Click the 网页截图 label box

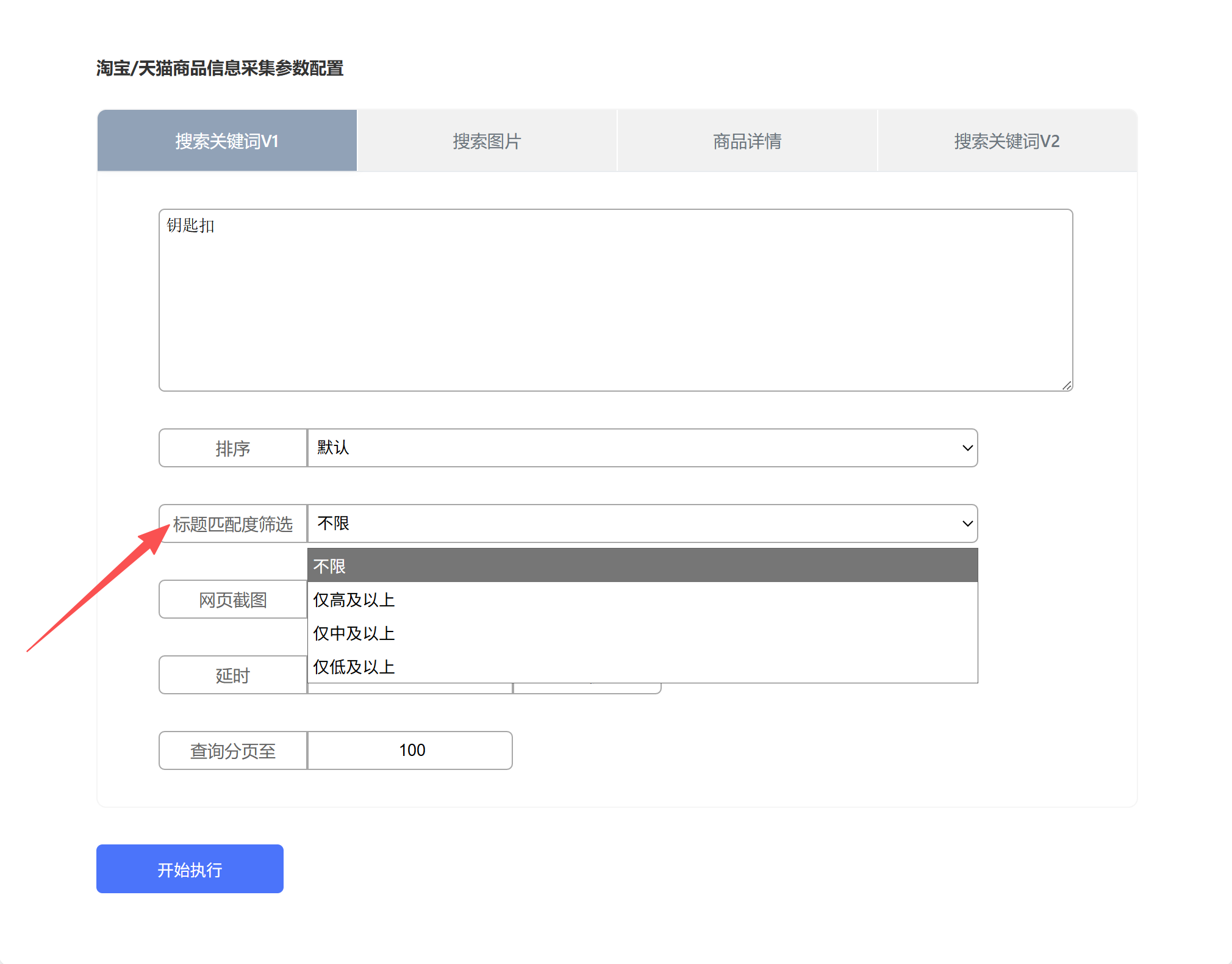tap(233, 600)
